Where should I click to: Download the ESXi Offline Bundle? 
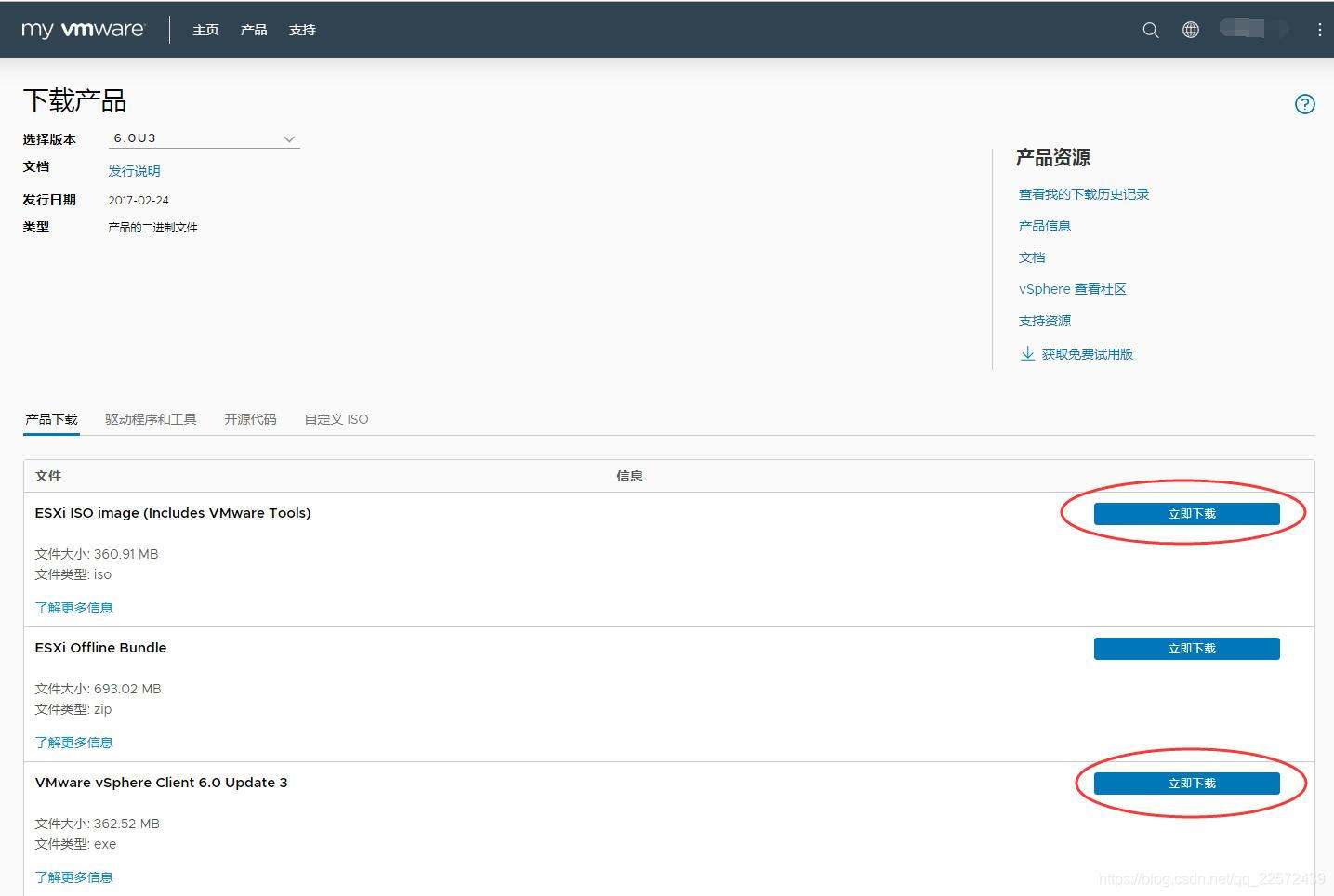[1186, 649]
